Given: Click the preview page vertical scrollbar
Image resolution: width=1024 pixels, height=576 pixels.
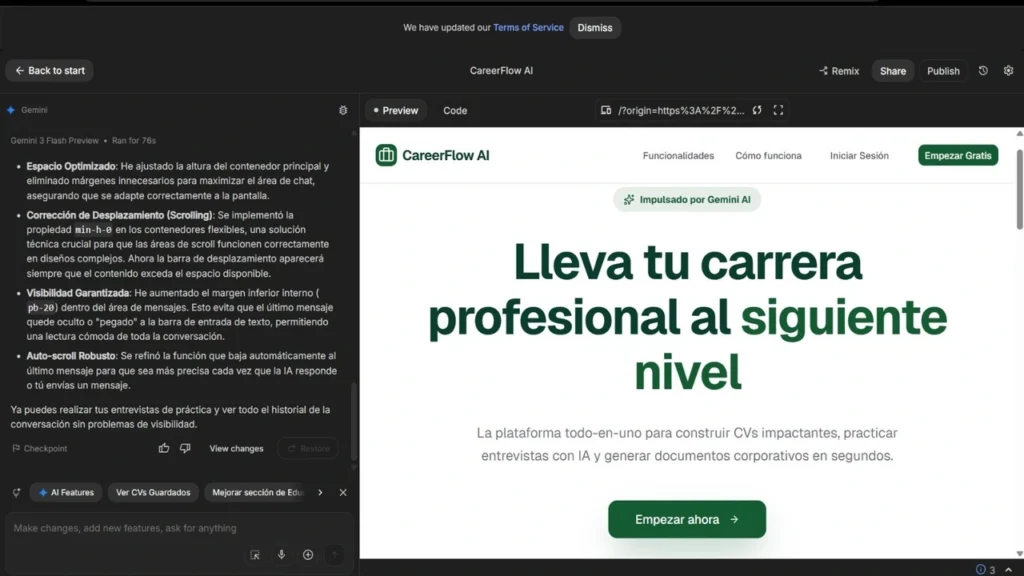Looking at the screenshot, I should click(x=1019, y=189).
